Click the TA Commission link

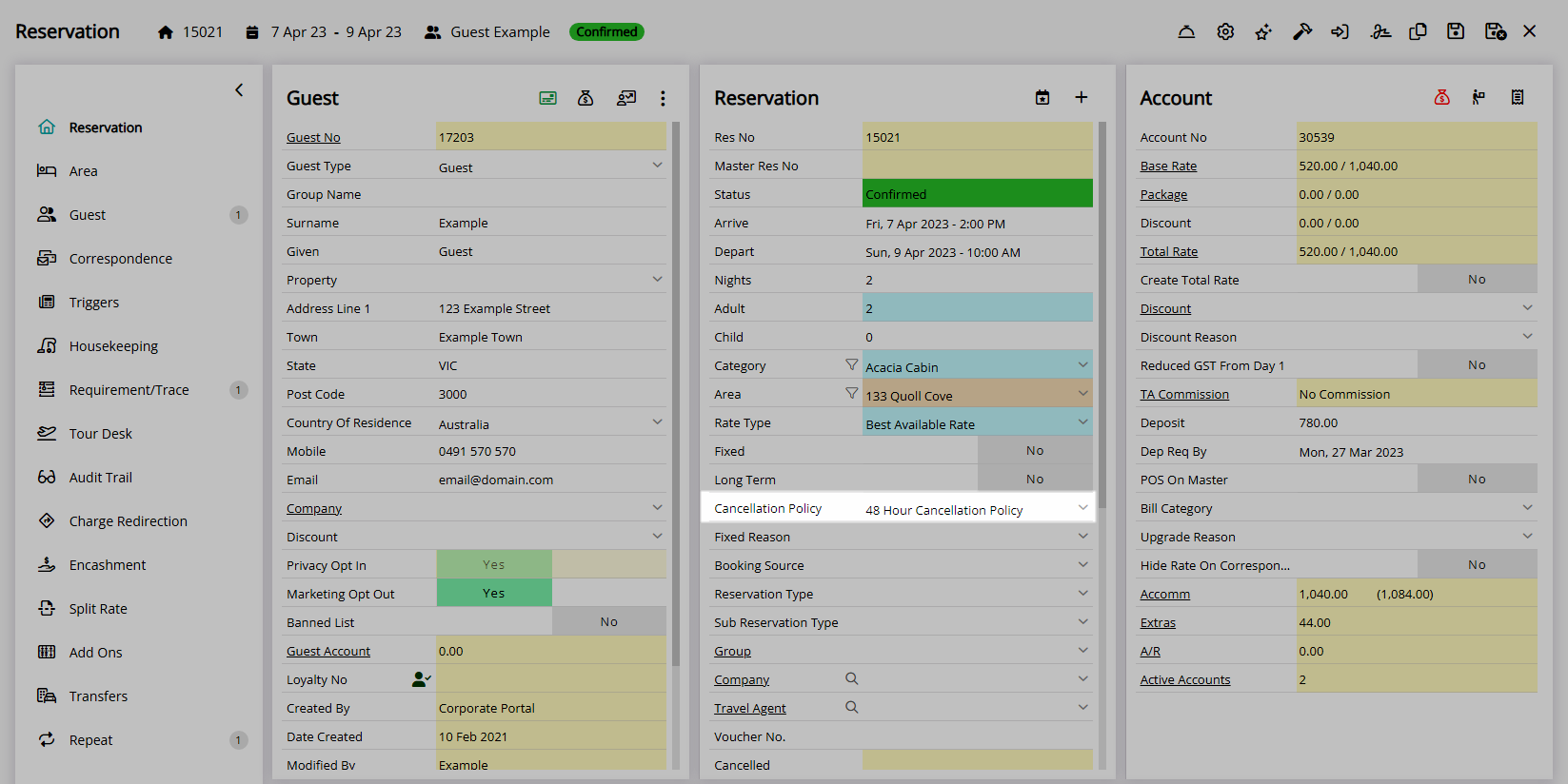tap(1184, 394)
